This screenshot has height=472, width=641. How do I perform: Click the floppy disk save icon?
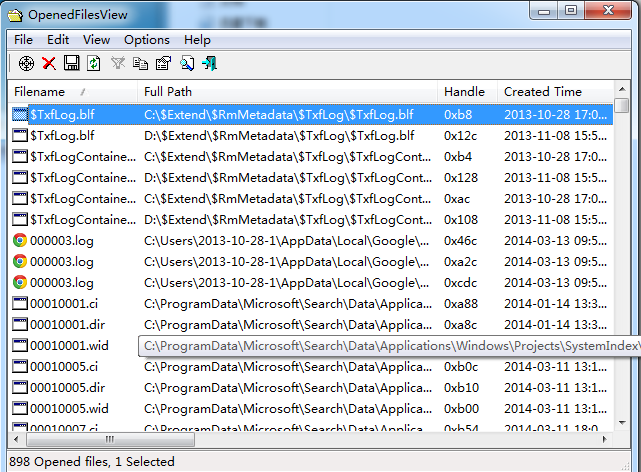click(72, 63)
